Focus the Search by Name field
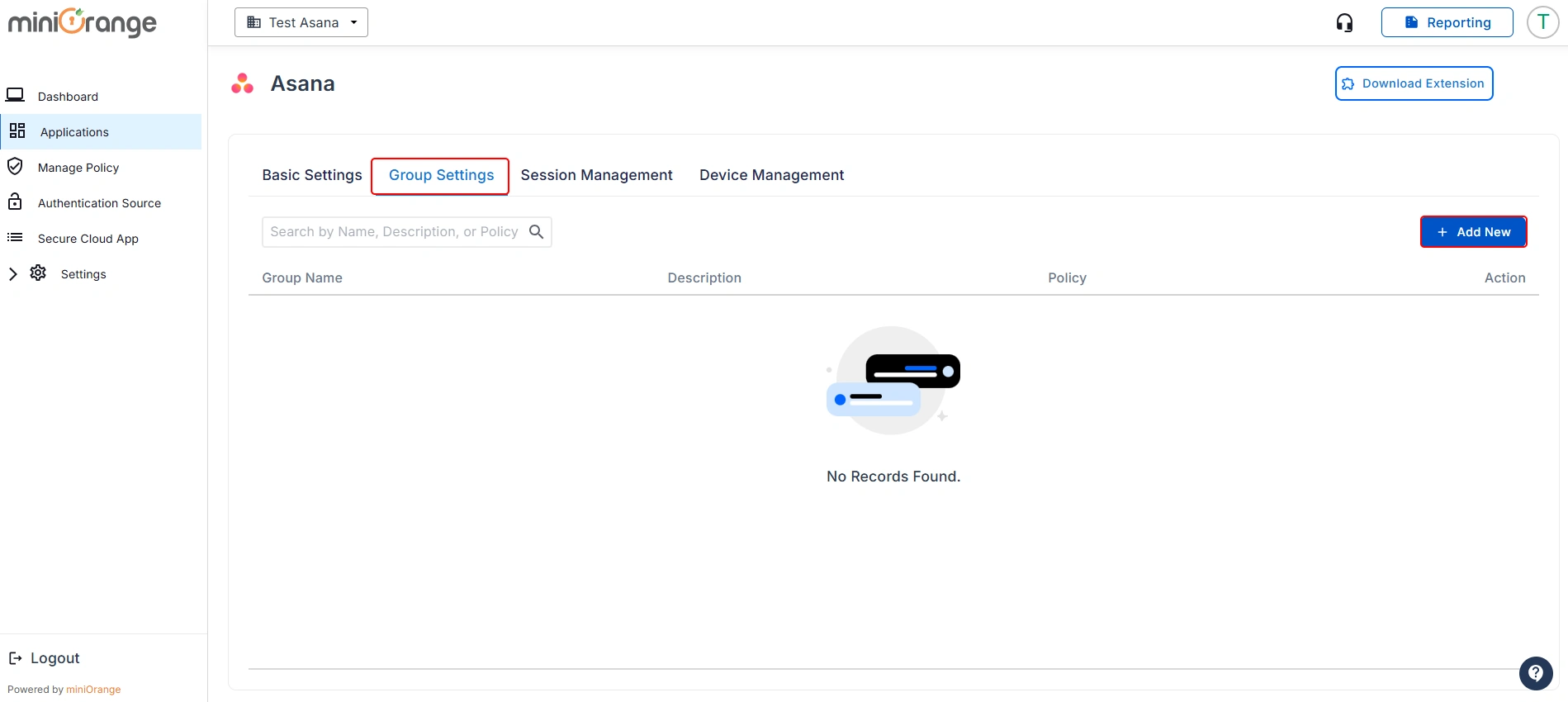The height and width of the screenshot is (702, 1568). [x=406, y=232]
